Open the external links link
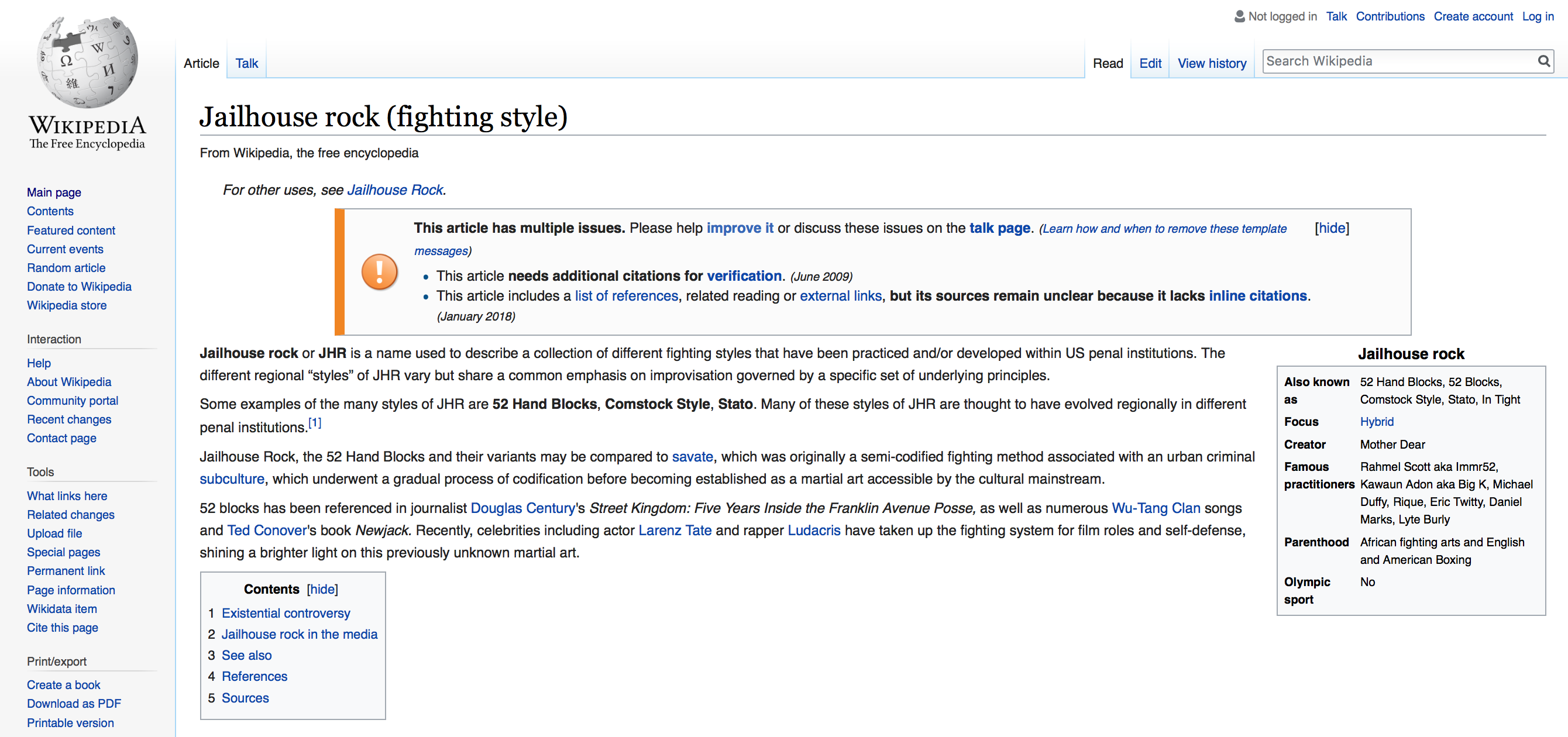The image size is (1568, 737). [x=840, y=296]
